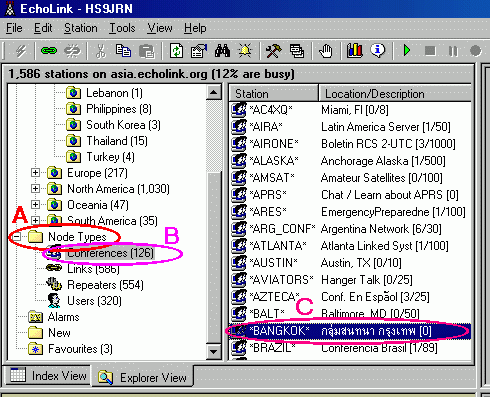490x397 pixels.
Task: Expand the South America (35) node
Action: (x=35, y=220)
